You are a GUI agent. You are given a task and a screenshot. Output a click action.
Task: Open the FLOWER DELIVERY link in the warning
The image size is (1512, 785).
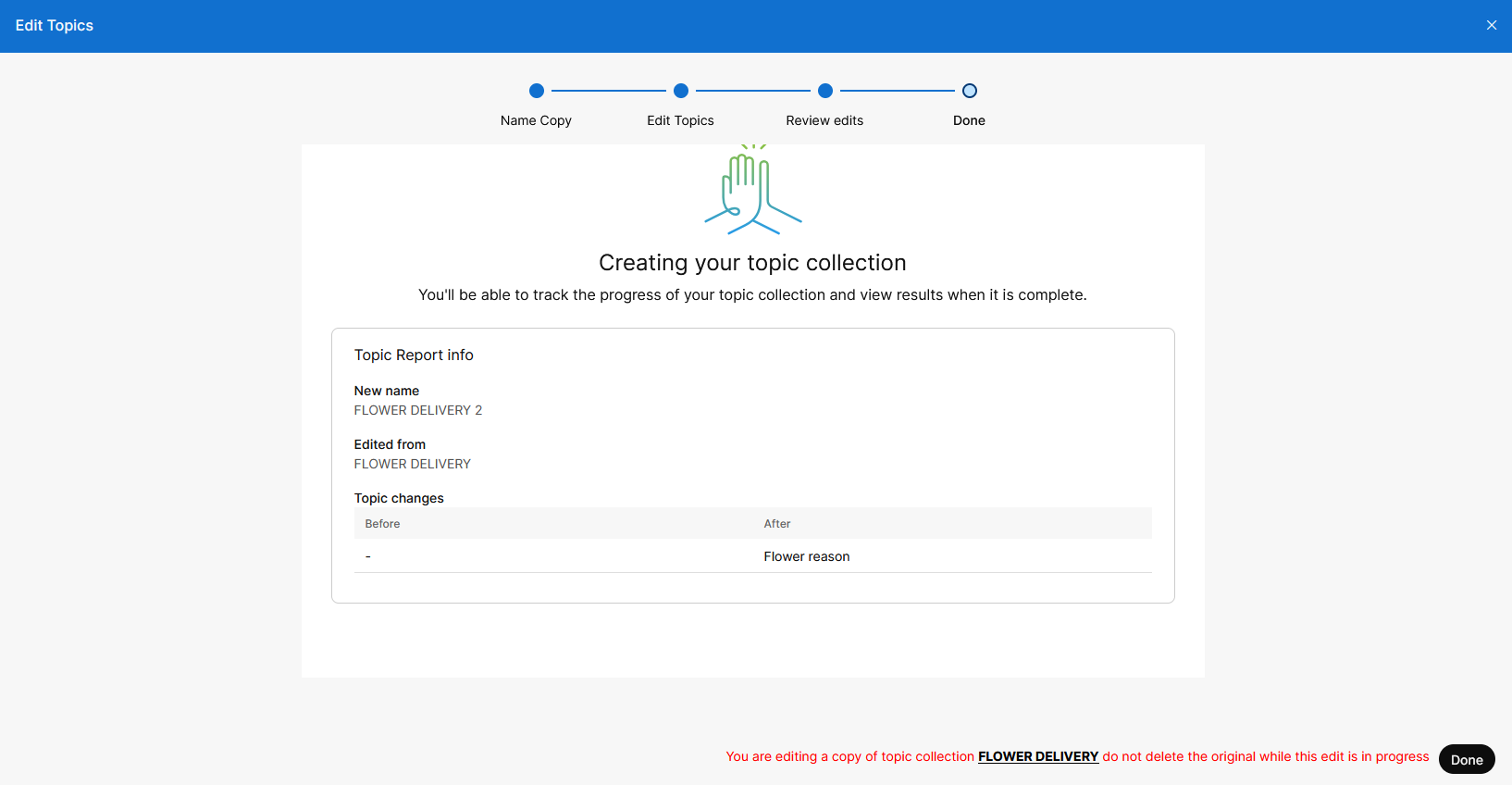tap(1037, 756)
